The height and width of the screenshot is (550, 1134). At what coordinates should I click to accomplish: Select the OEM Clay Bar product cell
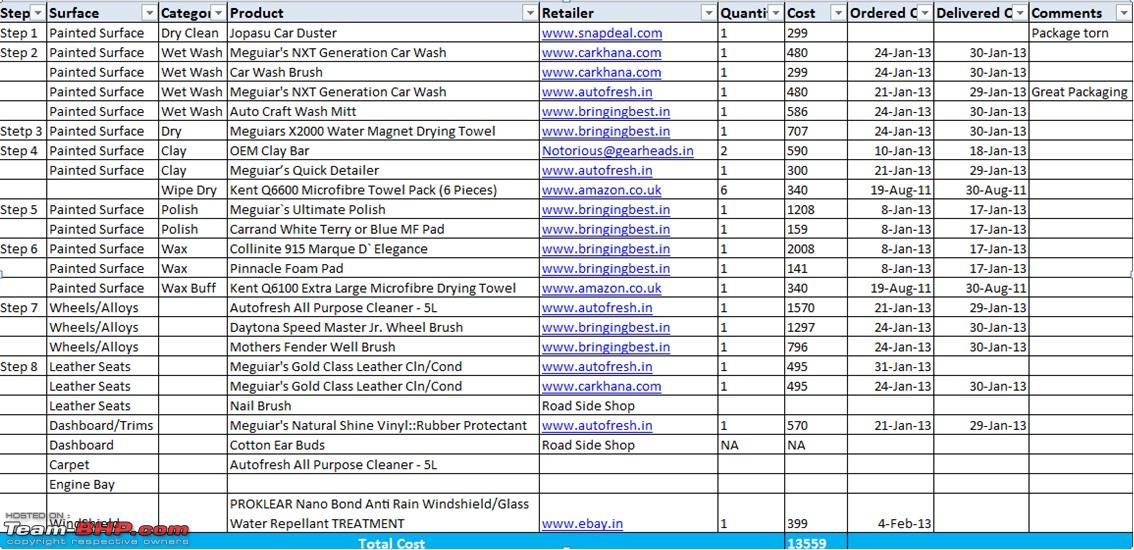(383, 151)
